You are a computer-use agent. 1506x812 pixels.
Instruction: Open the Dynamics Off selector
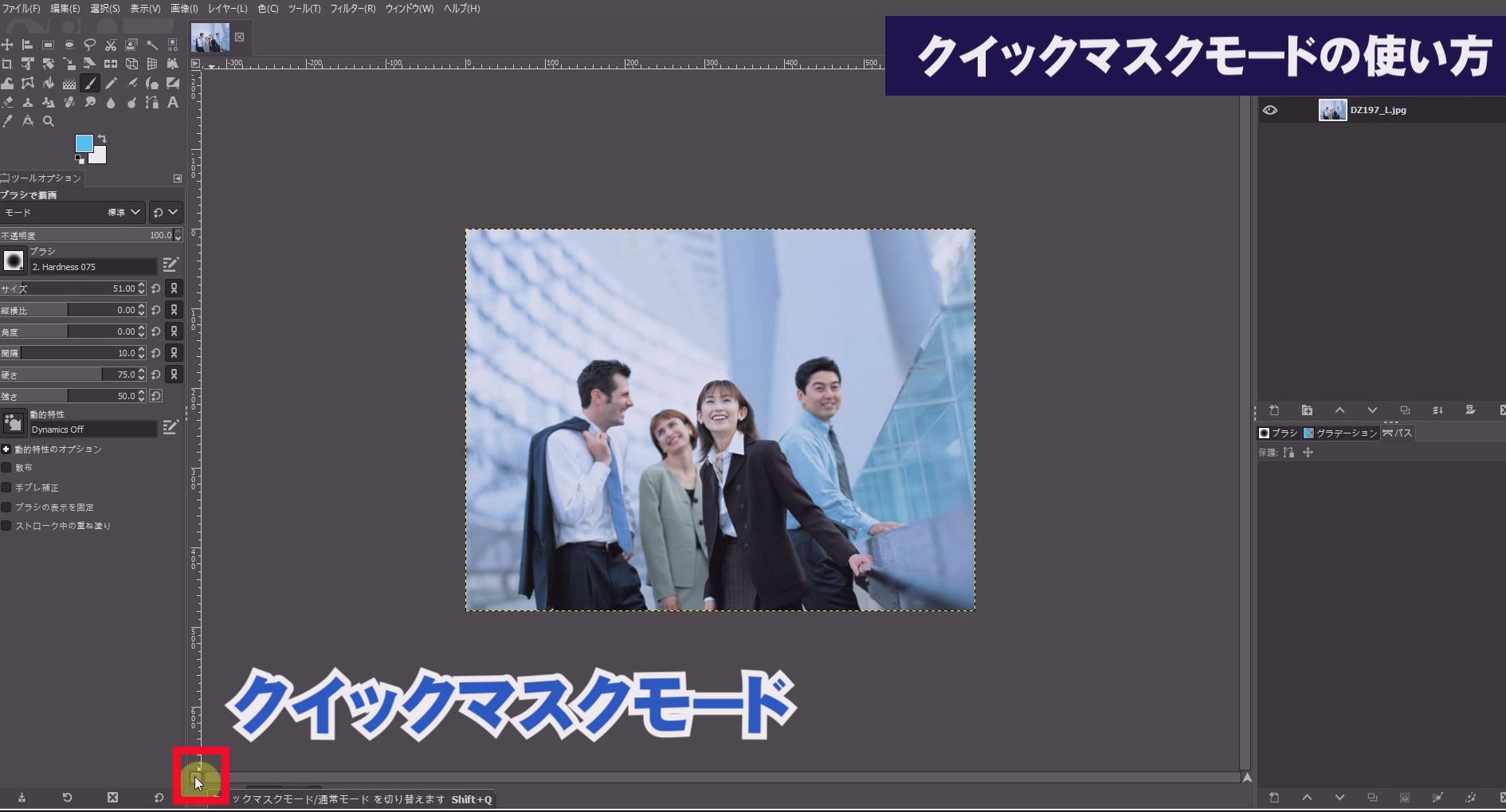coord(92,429)
